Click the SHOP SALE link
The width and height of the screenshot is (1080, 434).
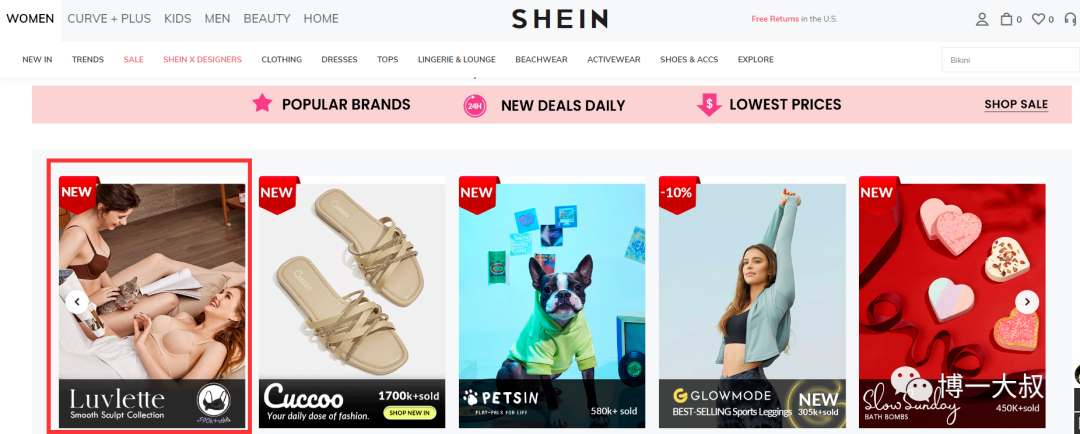pyautogui.click(x=1016, y=105)
